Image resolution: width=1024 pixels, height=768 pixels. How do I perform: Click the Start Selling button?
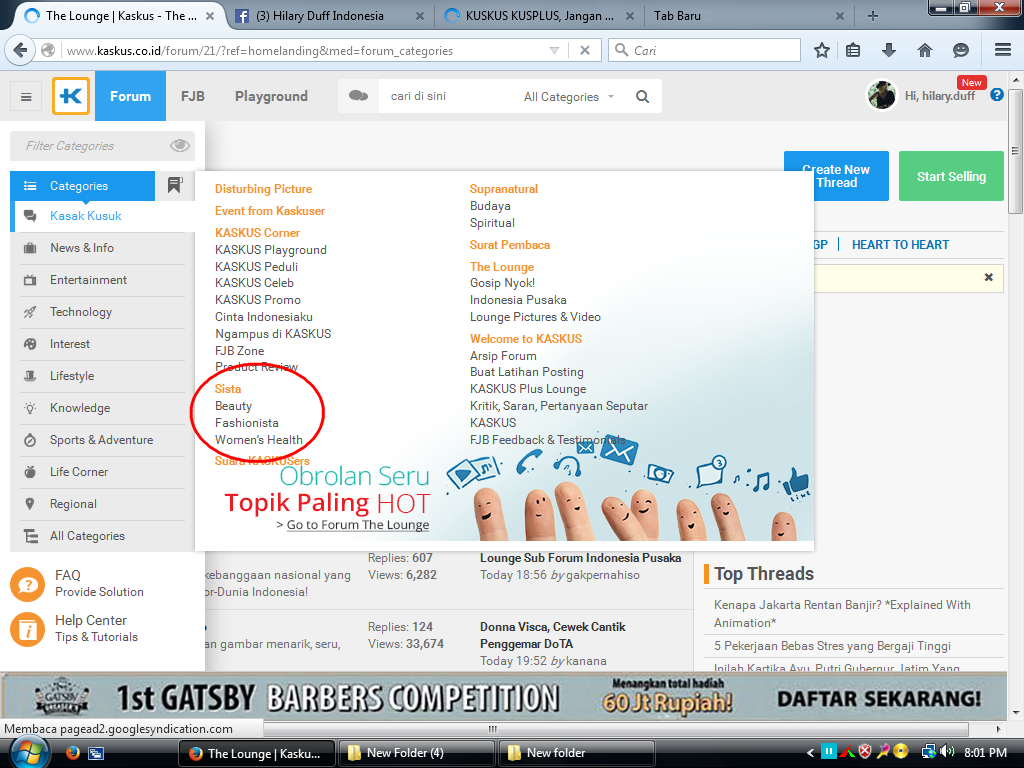pos(951,176)
